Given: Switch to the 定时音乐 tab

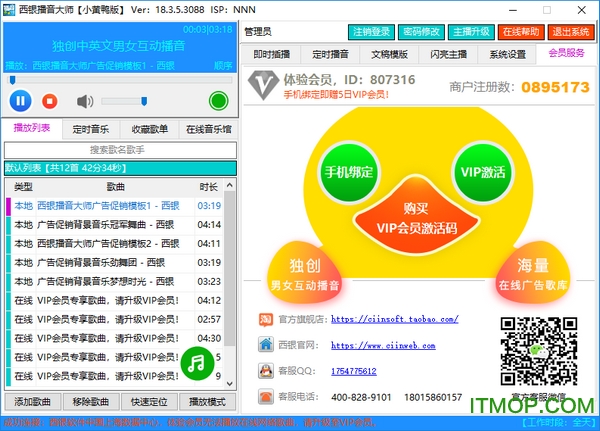Looking at the screenshot, I should (91, 129).
